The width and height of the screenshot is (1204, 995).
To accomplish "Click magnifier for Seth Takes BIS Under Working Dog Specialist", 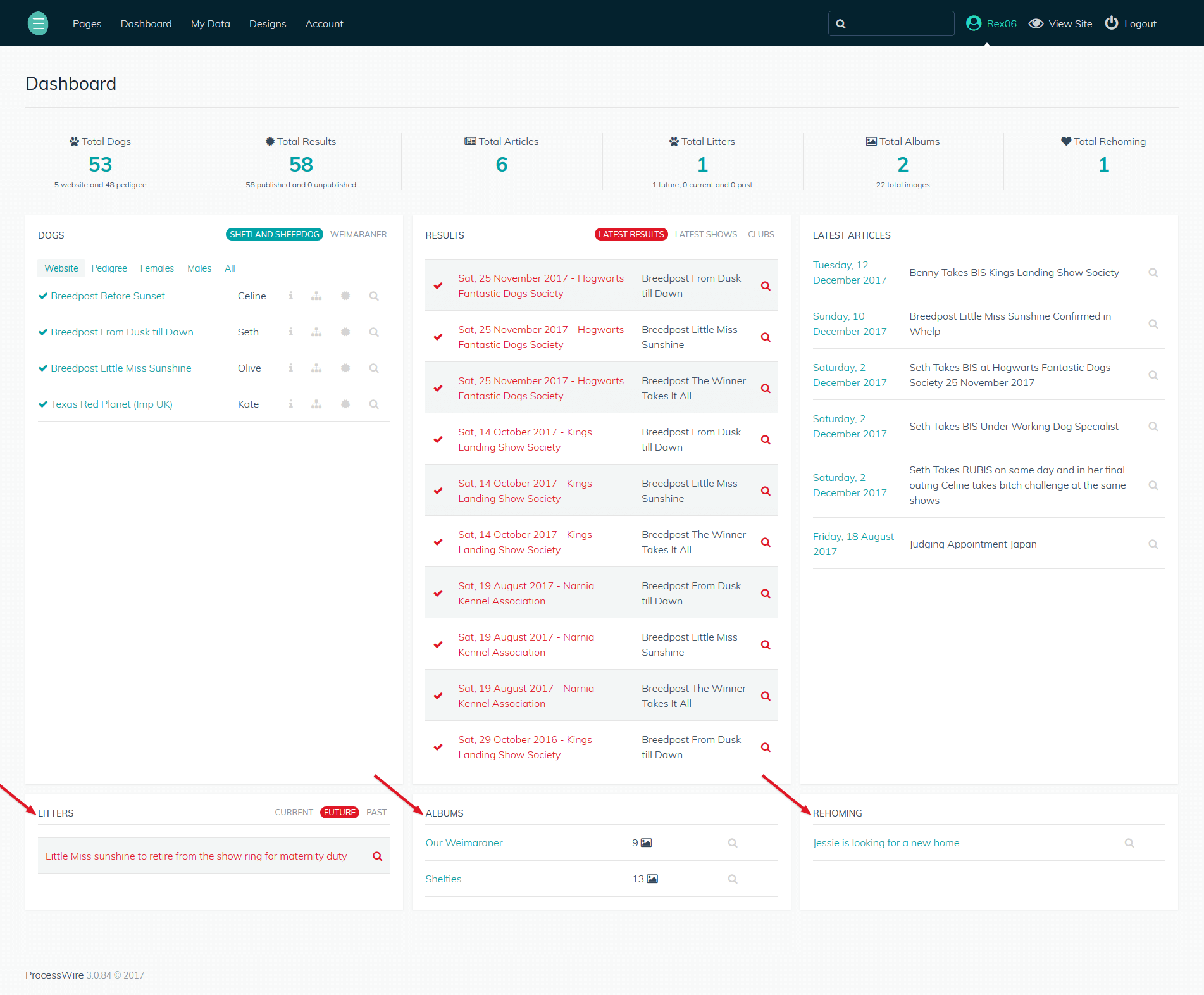I will click(x=1153, y=426).
